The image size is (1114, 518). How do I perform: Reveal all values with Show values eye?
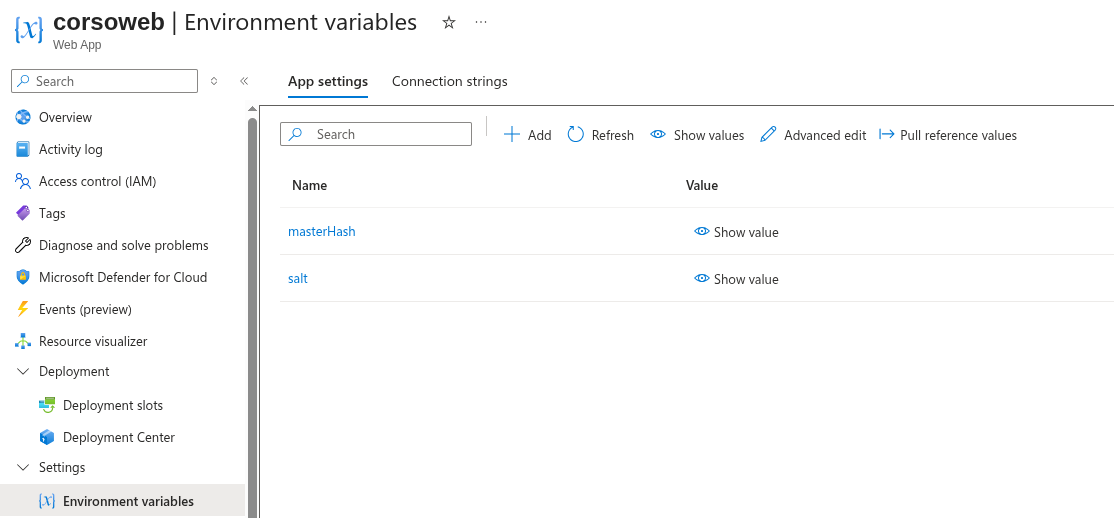[x=658, y=134]
